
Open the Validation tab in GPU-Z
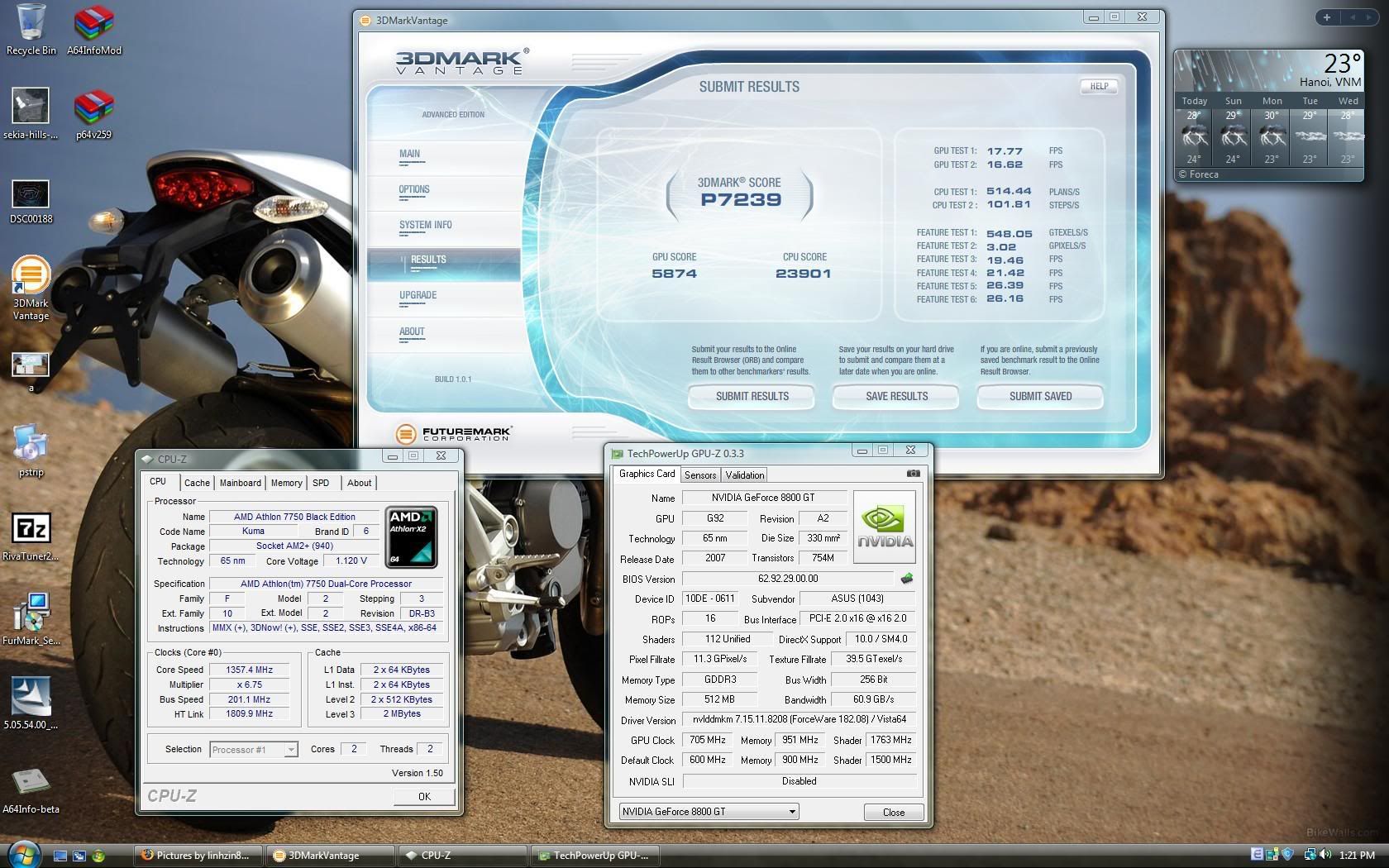coord(745,475)
